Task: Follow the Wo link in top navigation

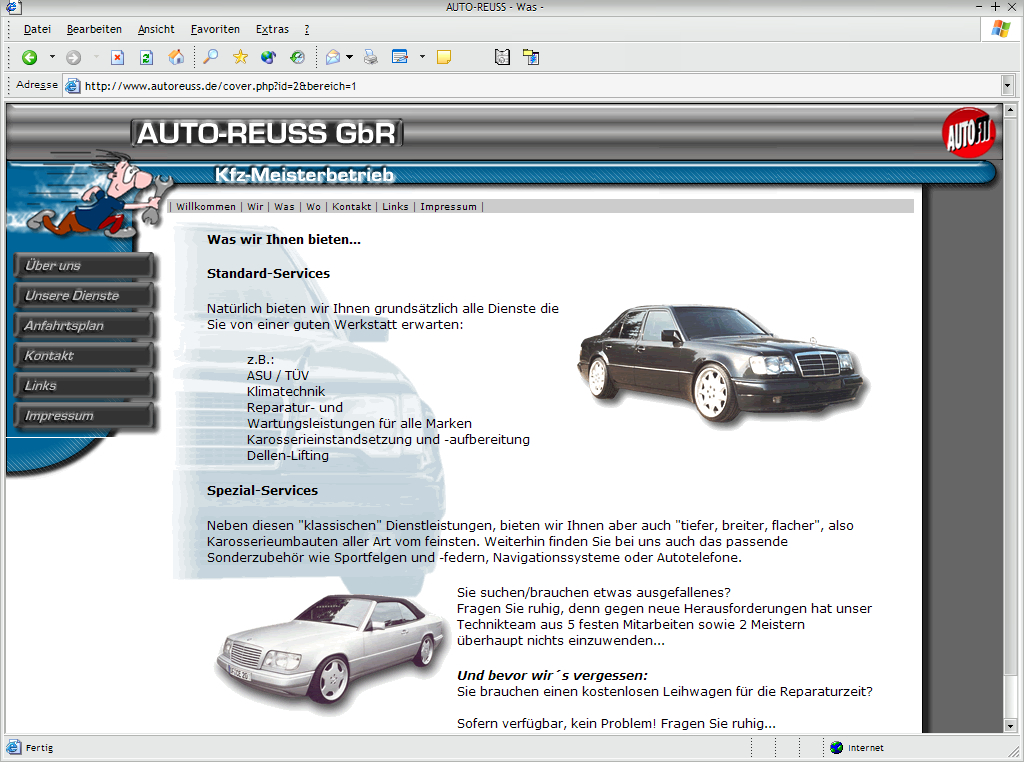Action: (x=313, y=207)
